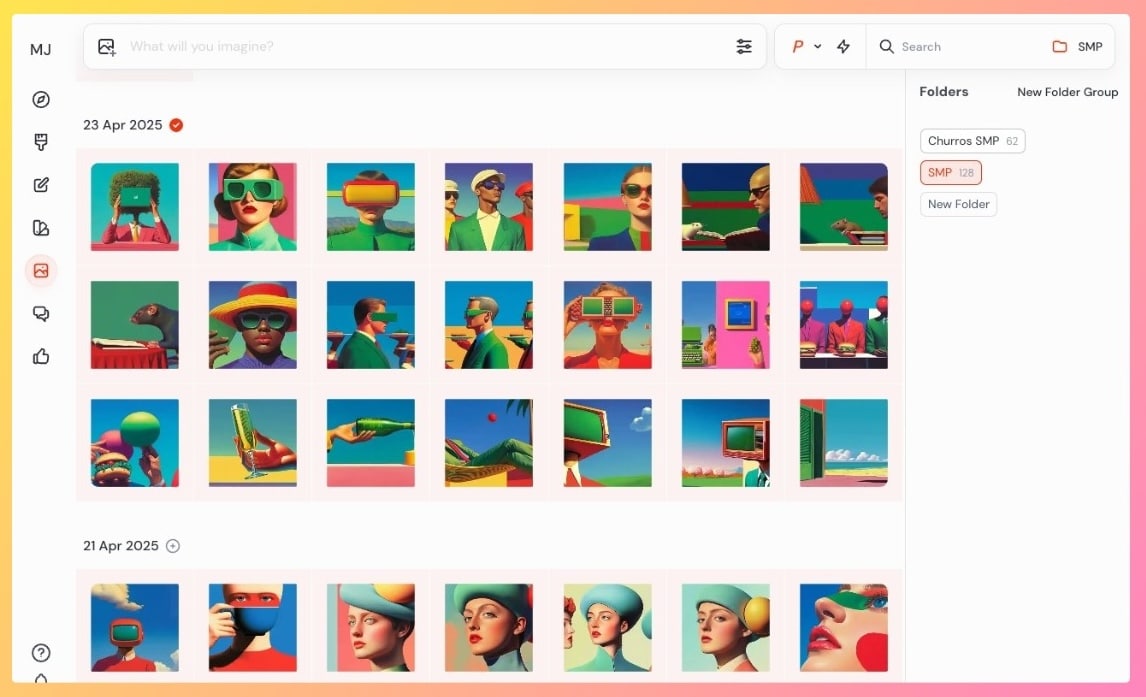
Task: Deselect all images from 23 Apr 2025
Action: click(x=176, y=125)
